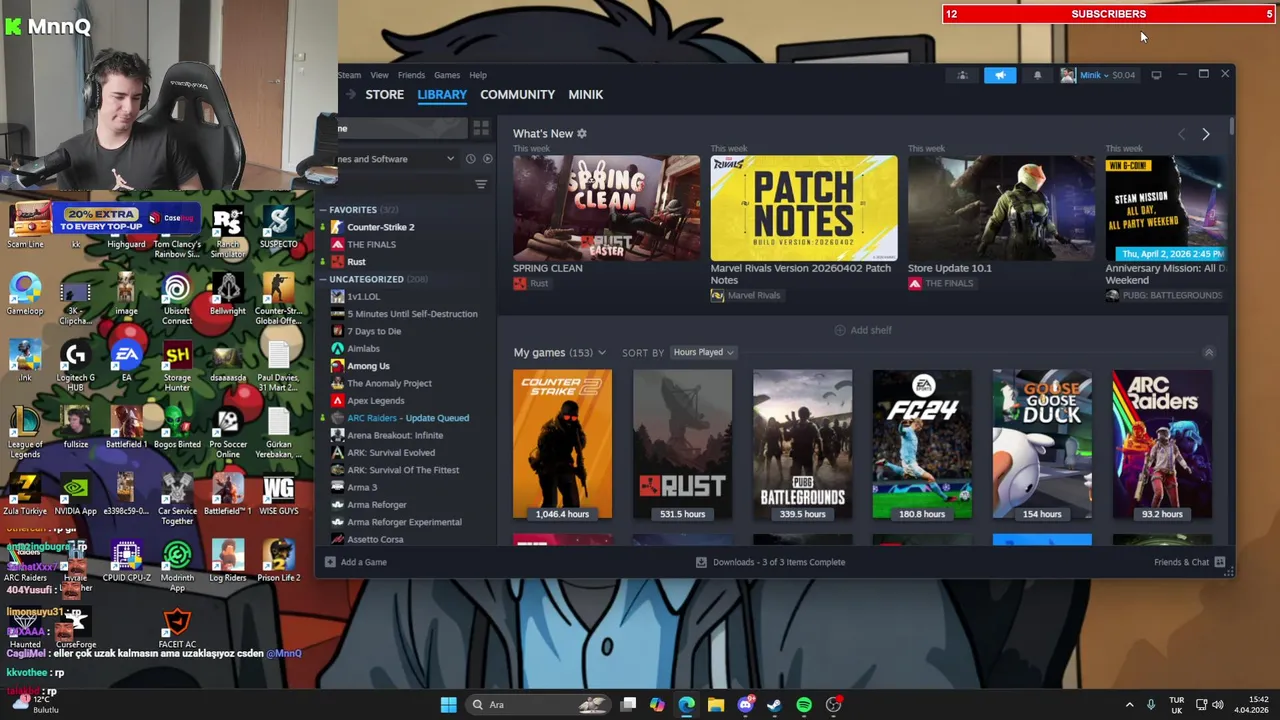Image resolution: width=1280 pixels, height=720 pixels.
Task: Open Downloads - 3 of 3 Items Complete
Action: coord(770,562)
